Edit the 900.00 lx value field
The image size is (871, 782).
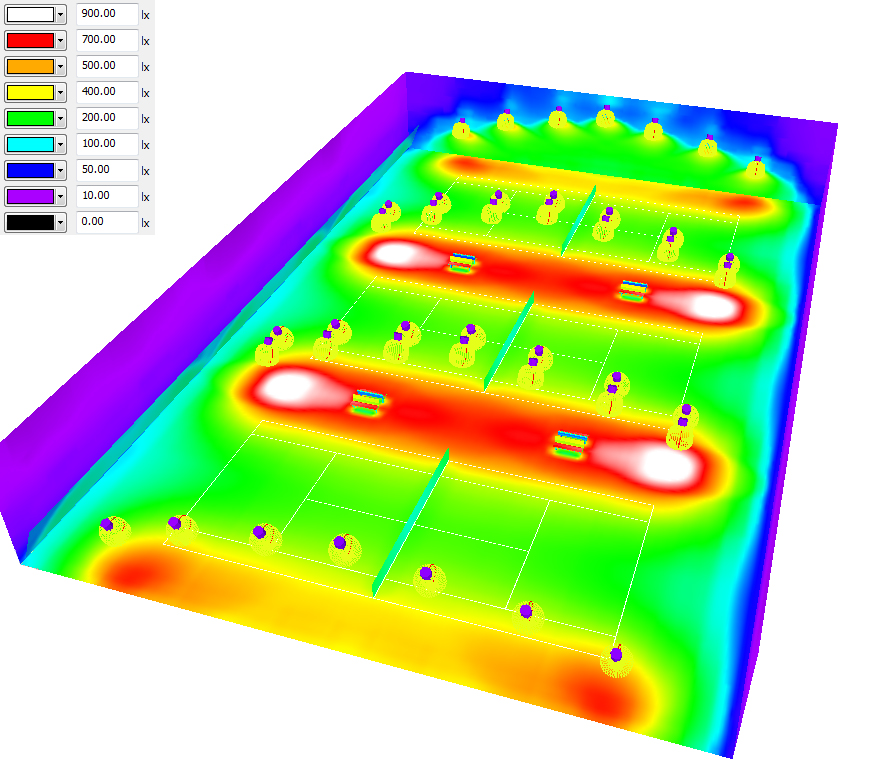pyautogui.click(x=107, y=14)
